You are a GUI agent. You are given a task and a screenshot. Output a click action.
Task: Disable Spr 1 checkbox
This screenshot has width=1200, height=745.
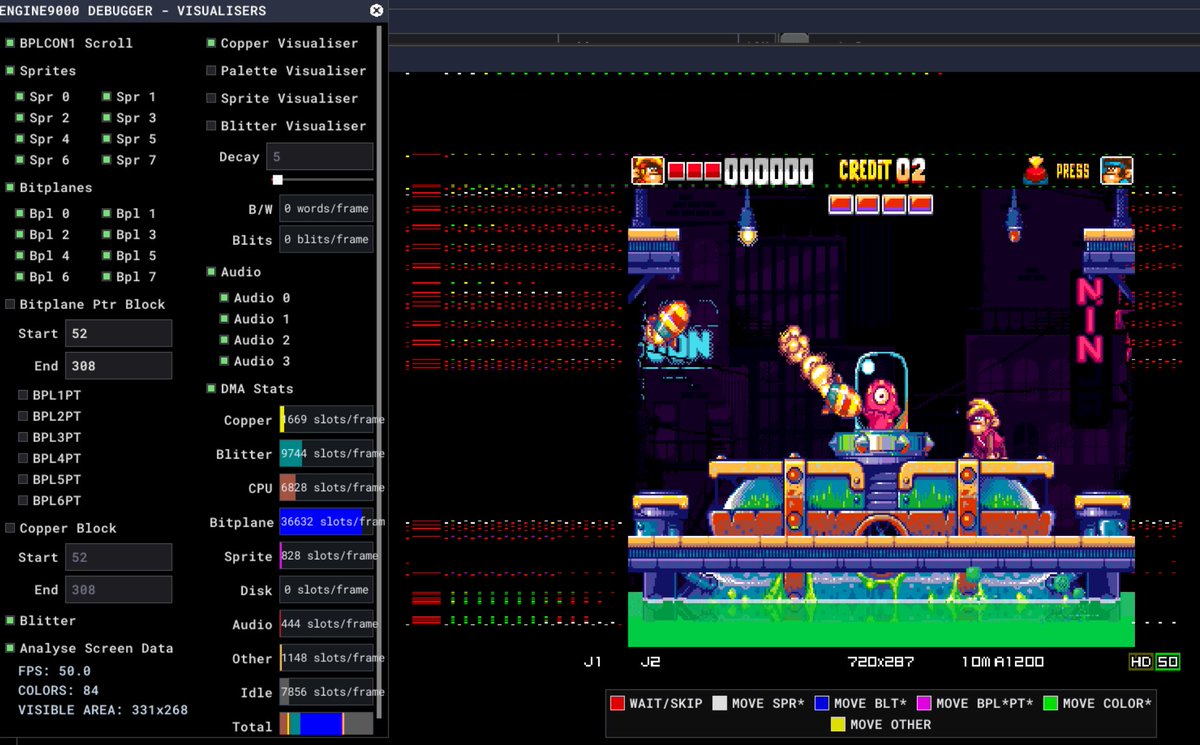pos(106,97)
